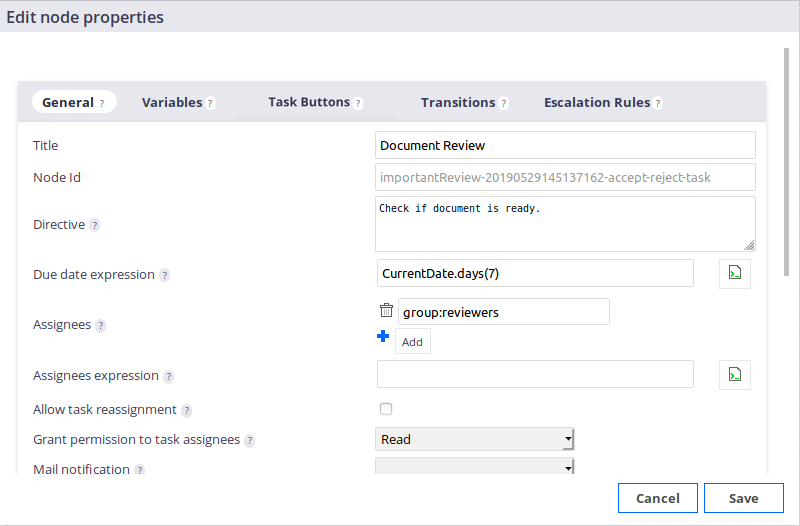This screenshot has height=526, width=800.
Task: Go to the Transitions tab
Action: tap(464, 103)
